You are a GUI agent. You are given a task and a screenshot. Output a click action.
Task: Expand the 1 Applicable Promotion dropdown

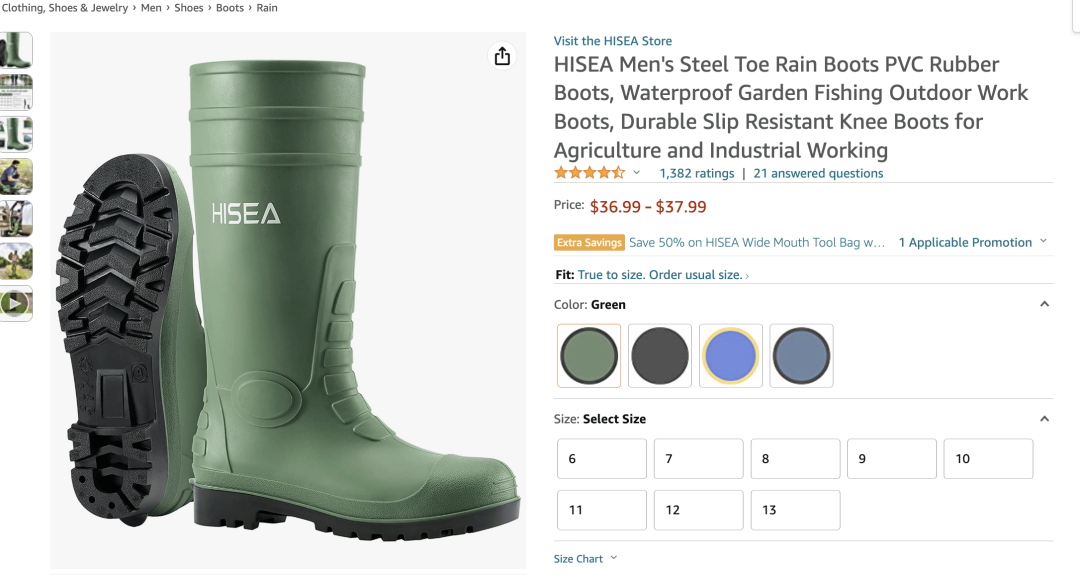(973, 242)
